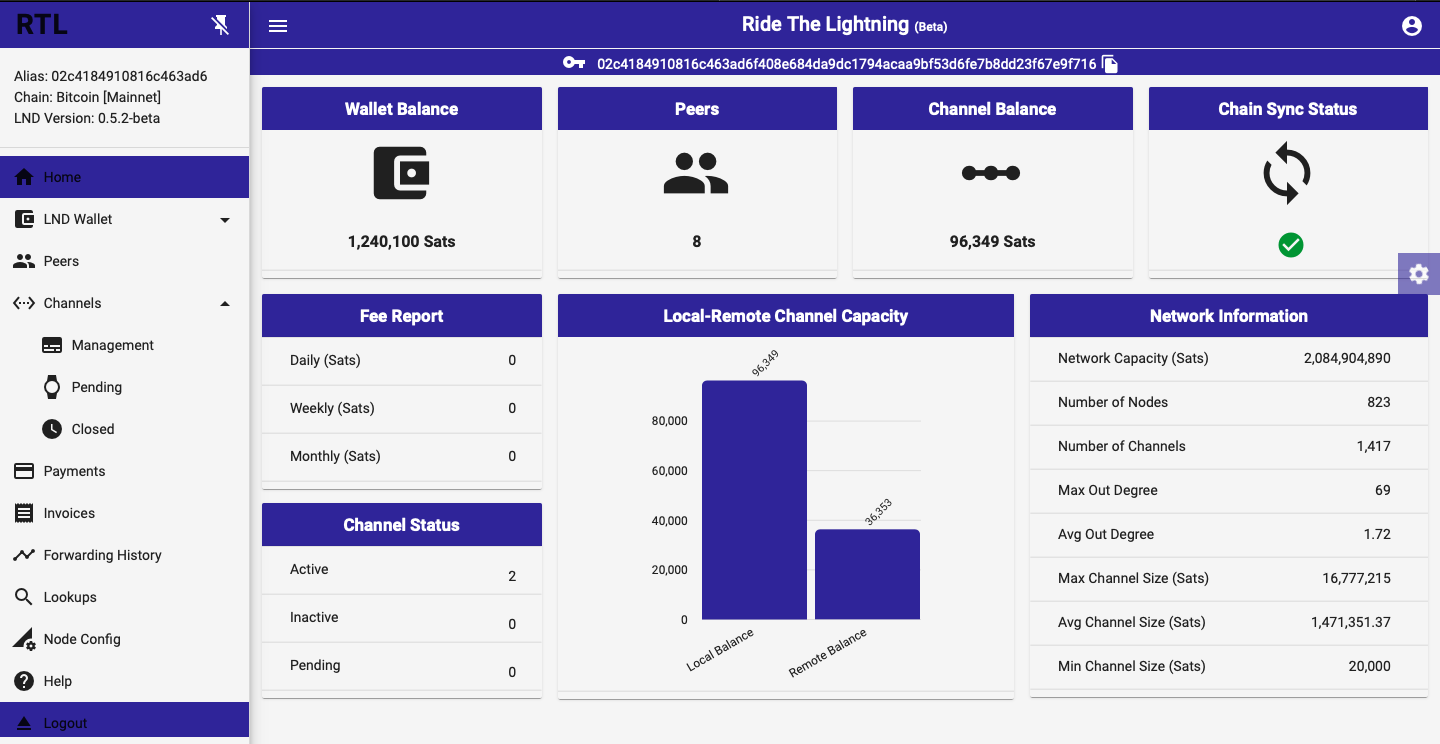
Task: Open the settings gear panel
Action: (1419, 273)
